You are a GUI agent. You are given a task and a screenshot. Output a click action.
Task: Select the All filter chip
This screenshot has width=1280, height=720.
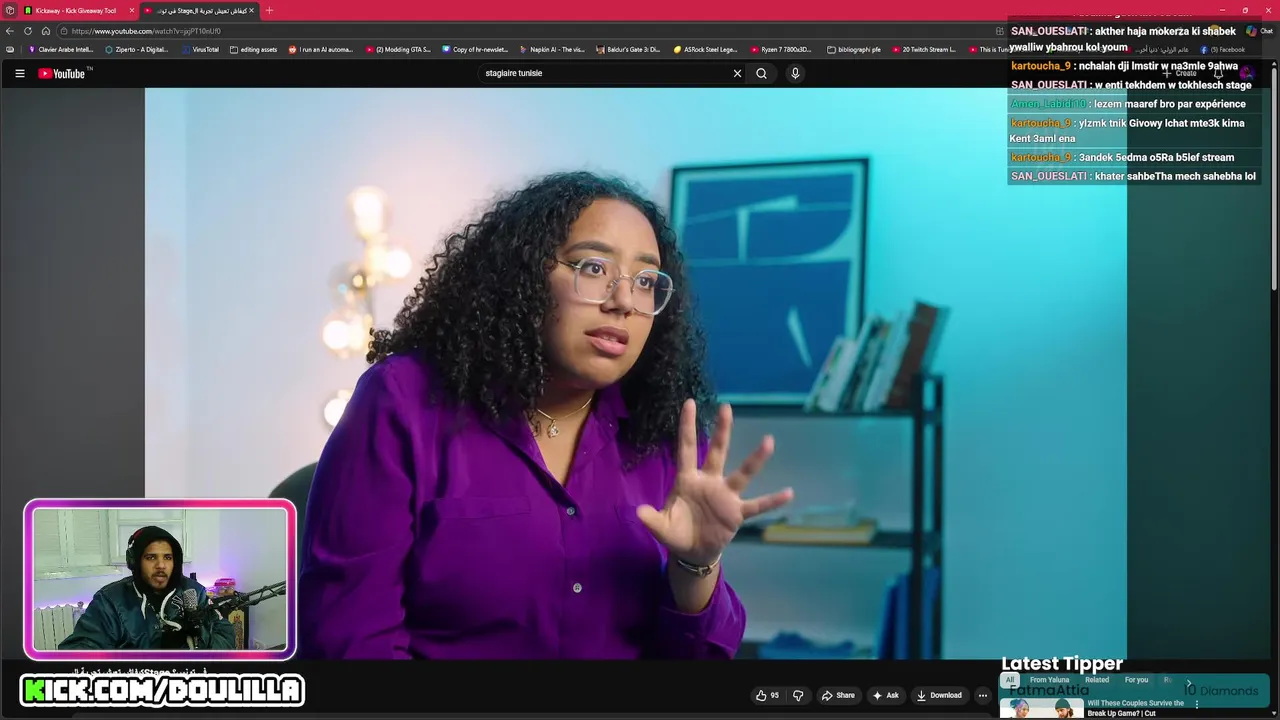[x=1010, y=680]
